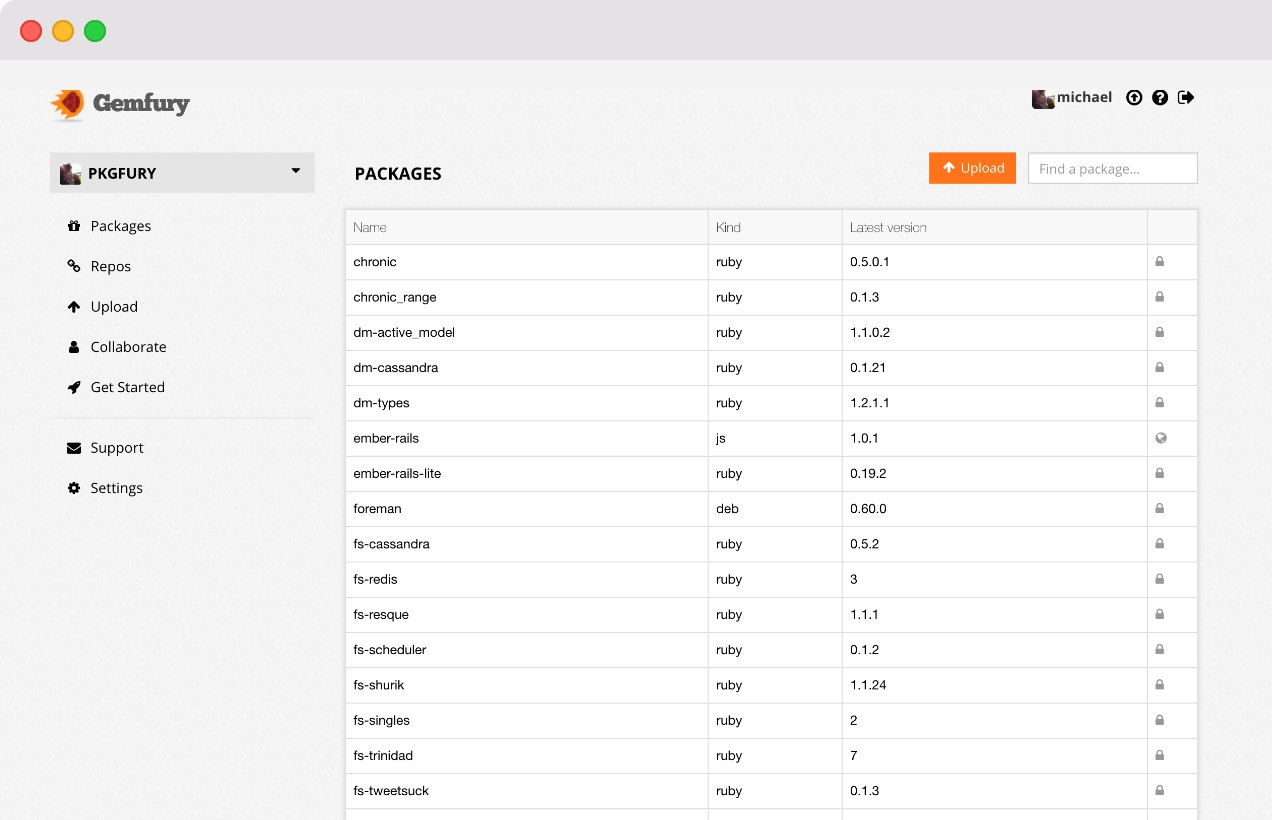The width and height of the screenshot is (1272, 820).
Task: Open the upload icon beside michael
Action: tap(1134, 98)
